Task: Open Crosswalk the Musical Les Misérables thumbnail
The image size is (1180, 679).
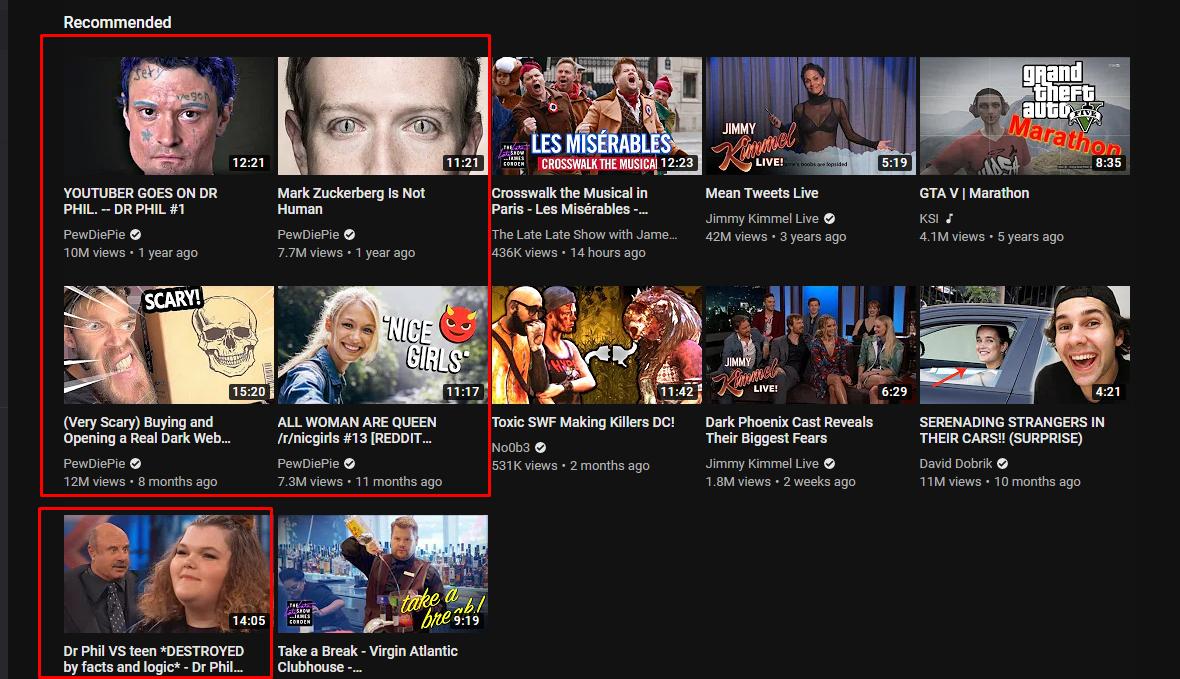Action: pyautogui.click(x=597, y=116)
